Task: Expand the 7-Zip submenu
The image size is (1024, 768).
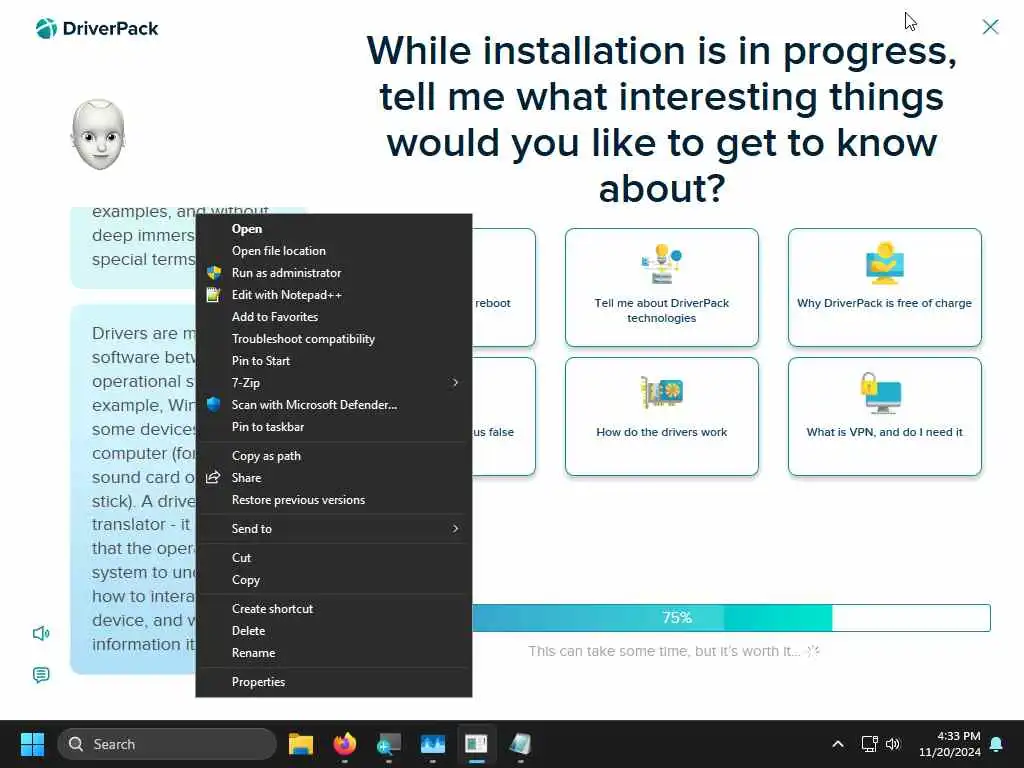Action: coord(334,383)
